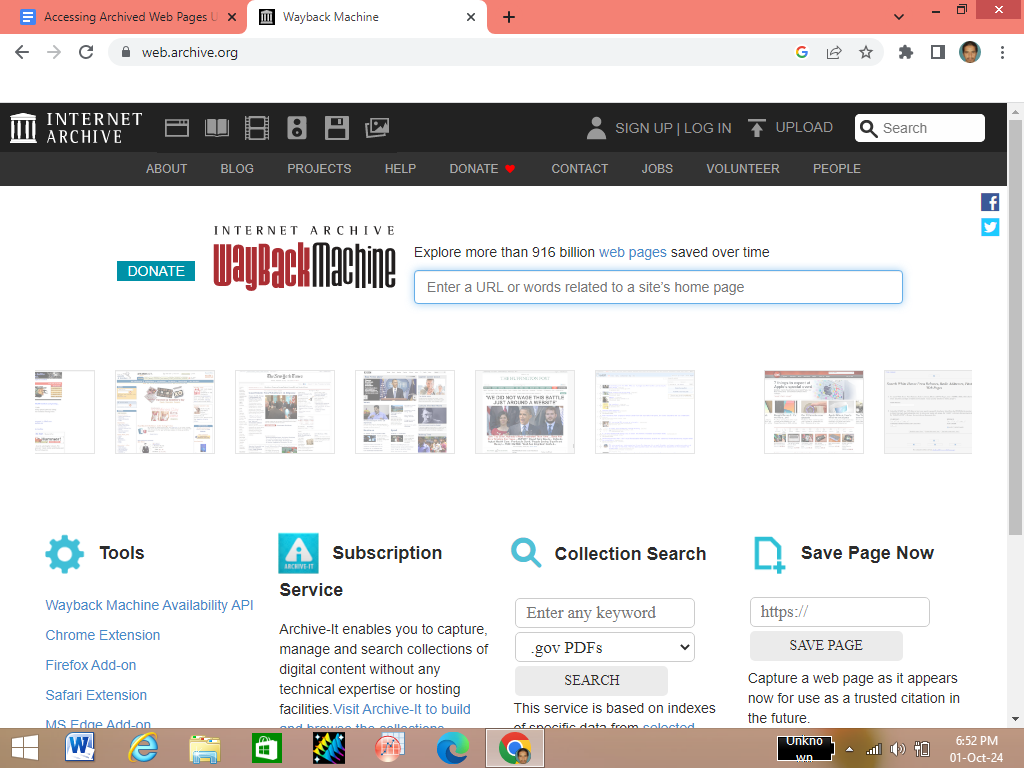The height and width of the screenshot is (768, 1024).
Task: Open Microsoft Edge from taskbar
Action: [453, 748]
